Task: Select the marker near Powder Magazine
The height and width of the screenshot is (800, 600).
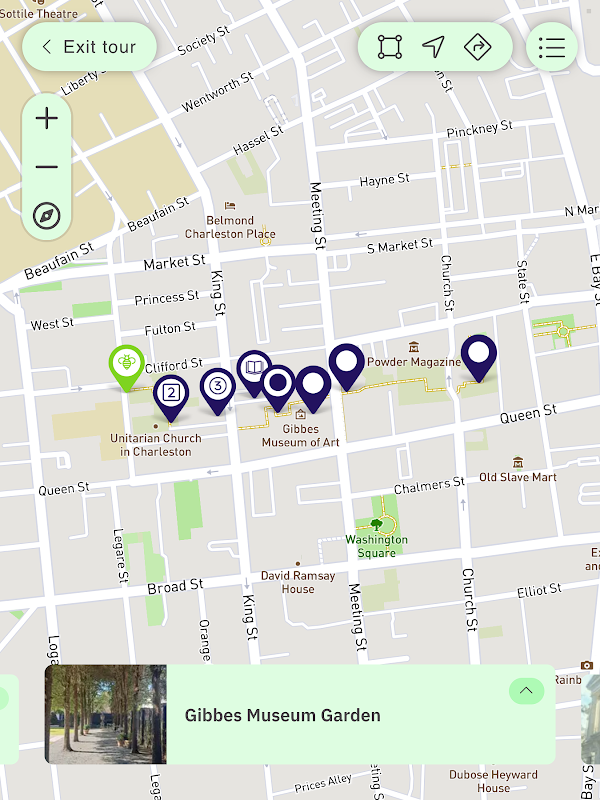Action: [x=347, y=366]
